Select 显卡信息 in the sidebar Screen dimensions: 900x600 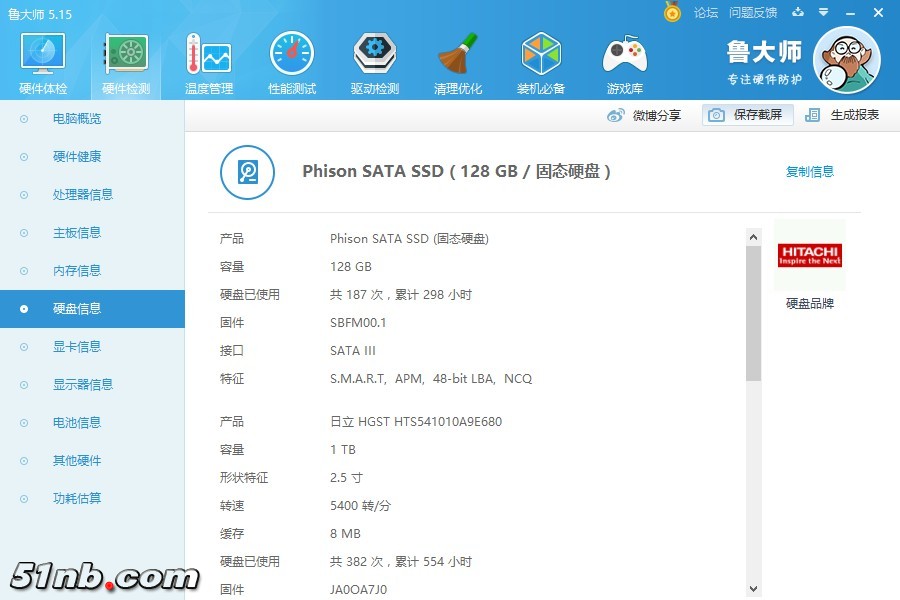(x=77, y=347)
